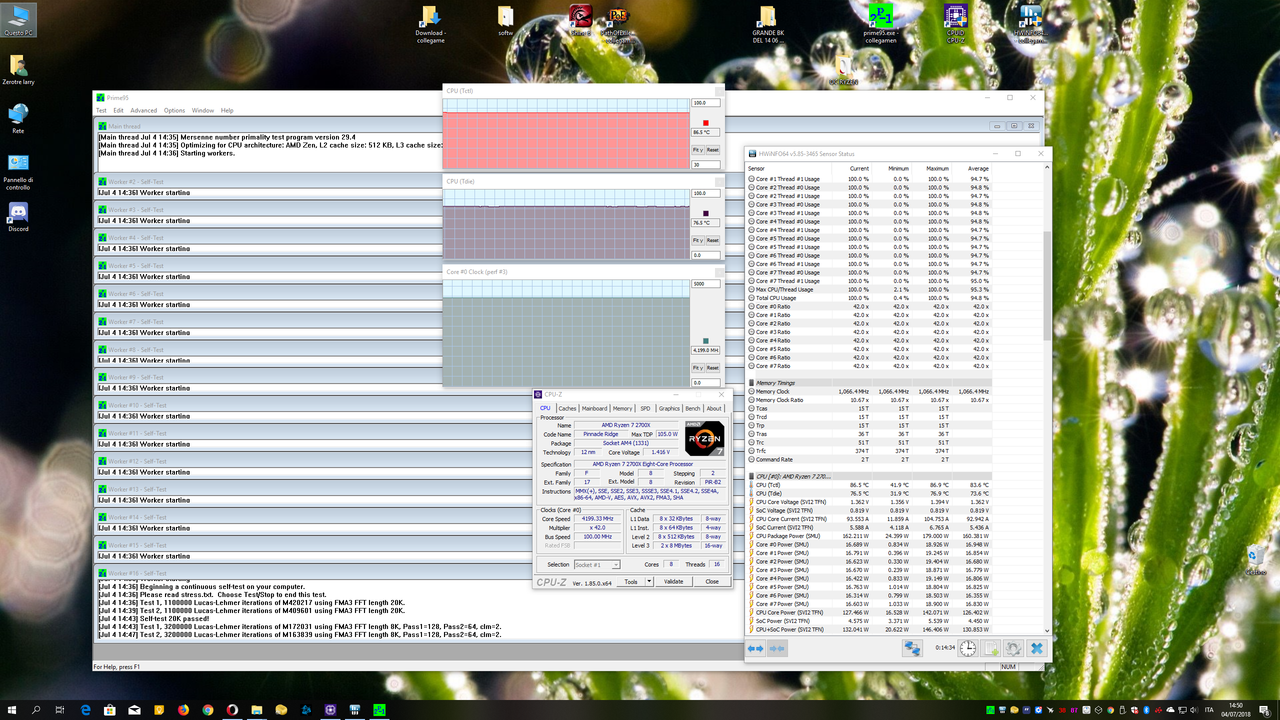Switch to Caches tab in CPU-Z

[x=567, y=408]
